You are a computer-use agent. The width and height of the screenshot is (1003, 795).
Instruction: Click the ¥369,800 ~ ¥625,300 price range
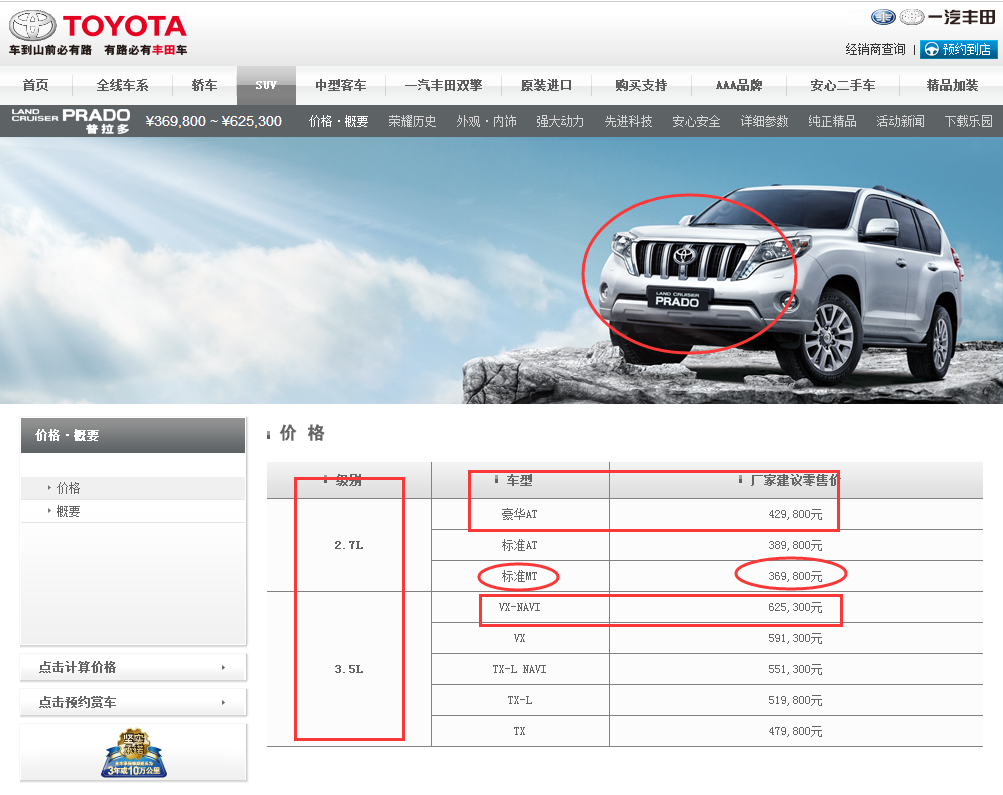[x=214, y=122]
